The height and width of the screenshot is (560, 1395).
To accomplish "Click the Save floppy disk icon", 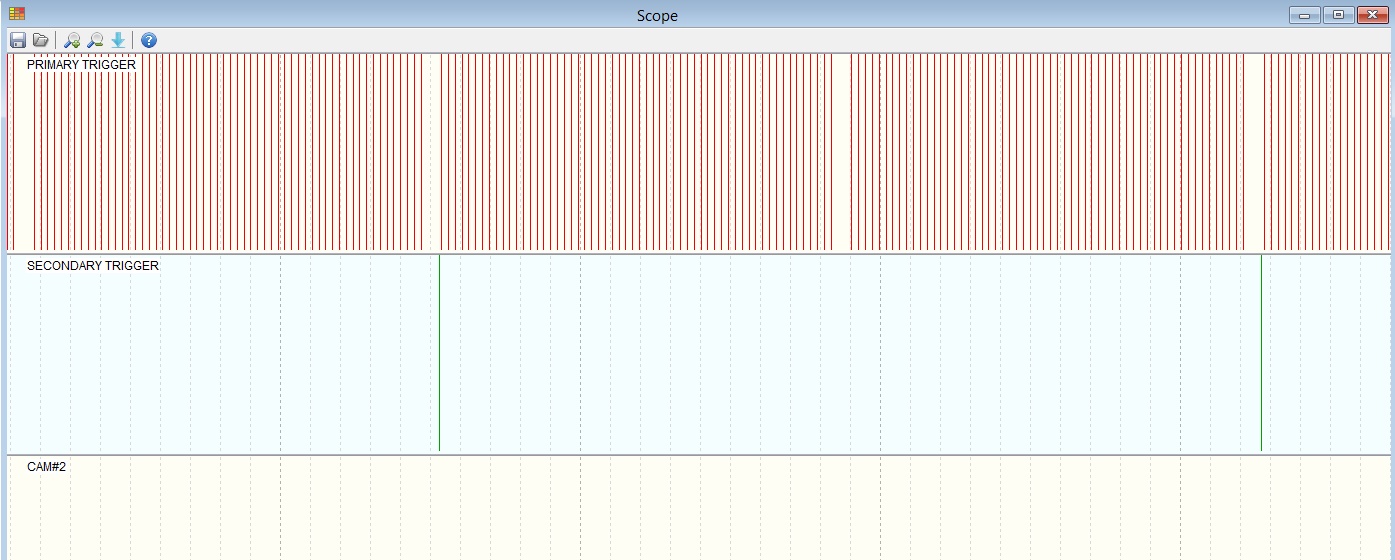I will click(18, 40).
